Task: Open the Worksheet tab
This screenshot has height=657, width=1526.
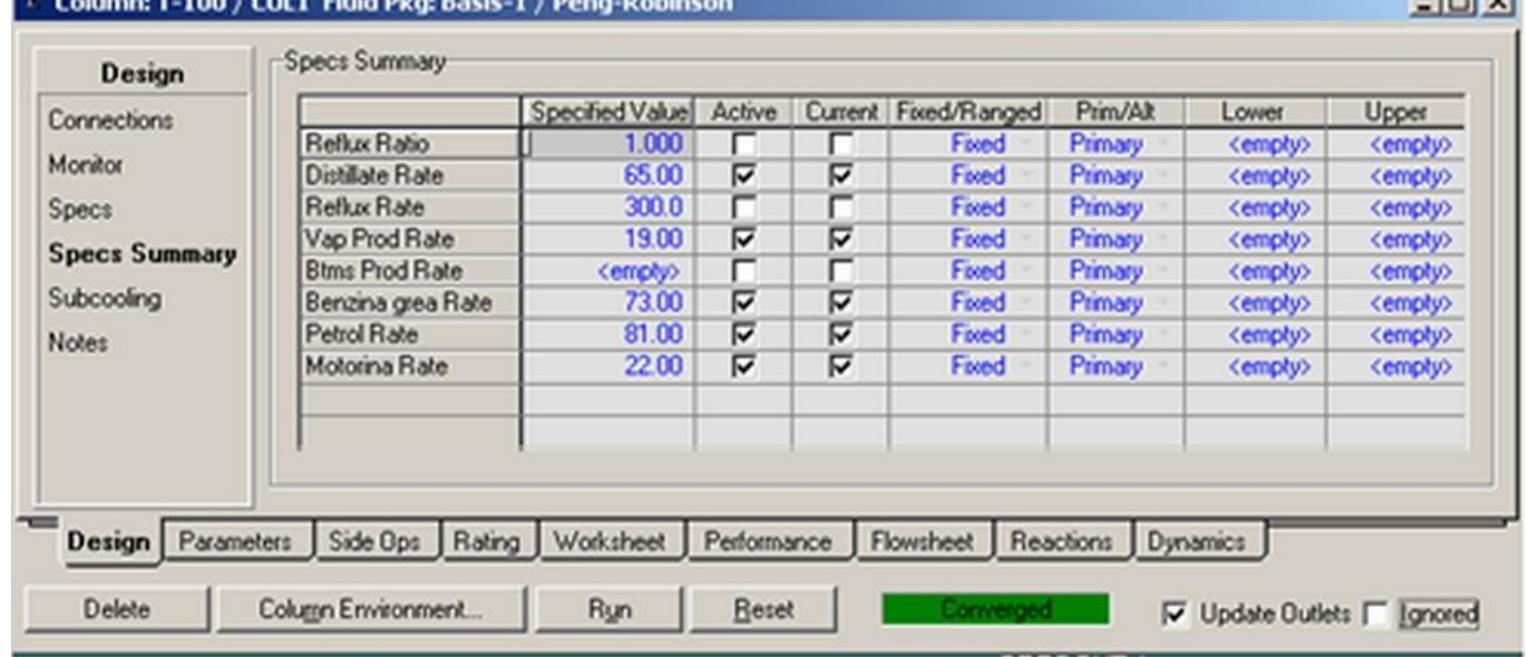Action: [x=609, y=542]
